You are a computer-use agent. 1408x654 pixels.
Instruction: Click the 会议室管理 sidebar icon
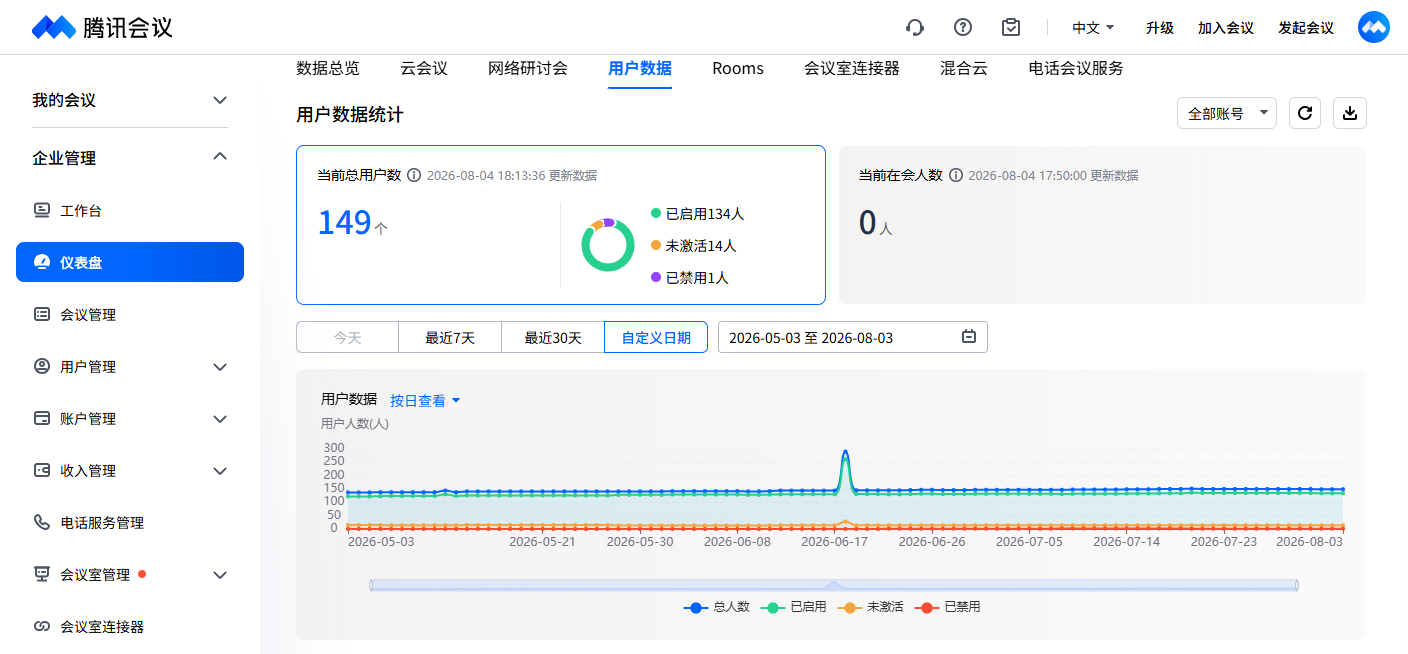[x=42, y=574]
